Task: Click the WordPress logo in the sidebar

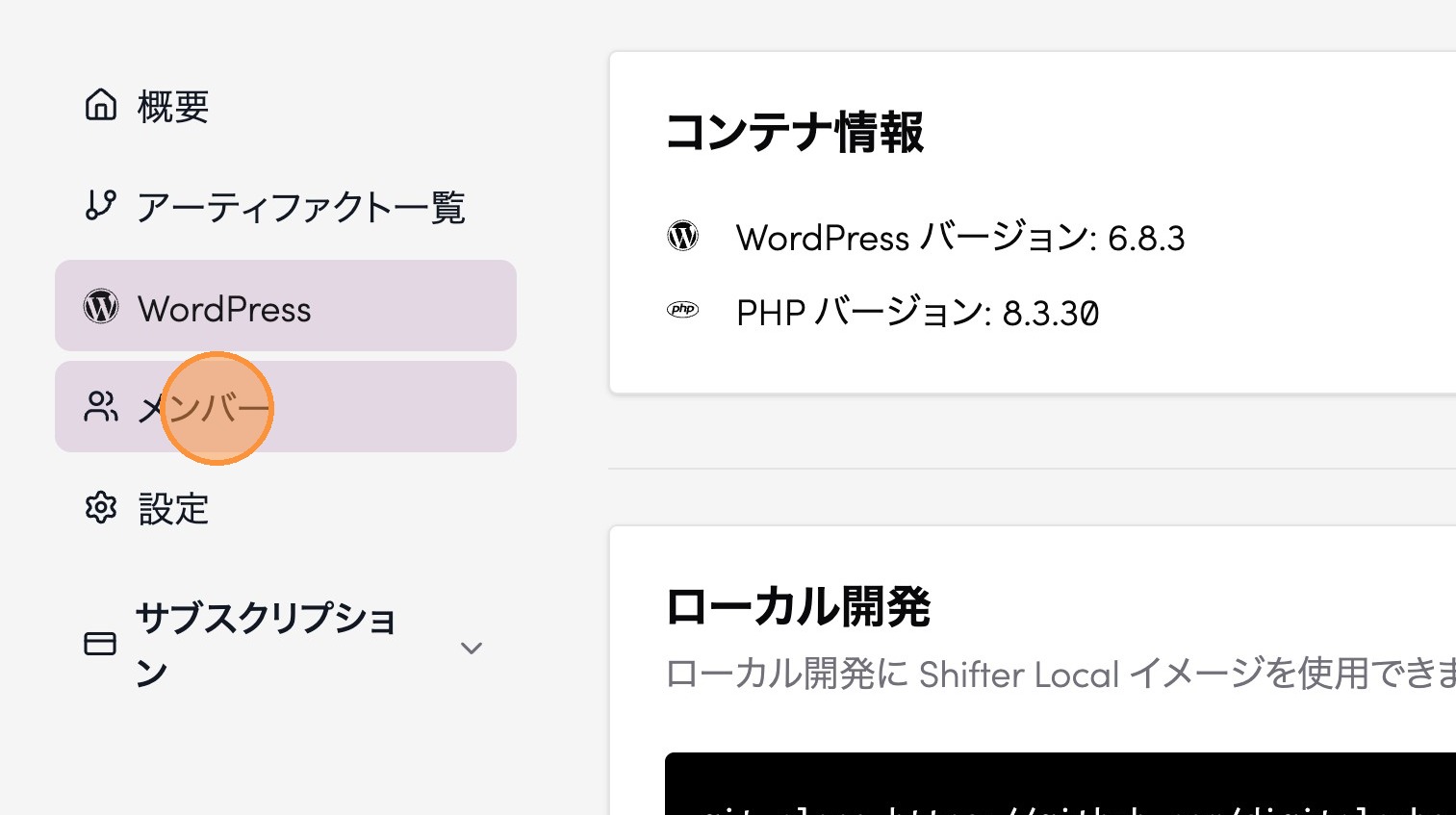Action: (101, 307)
